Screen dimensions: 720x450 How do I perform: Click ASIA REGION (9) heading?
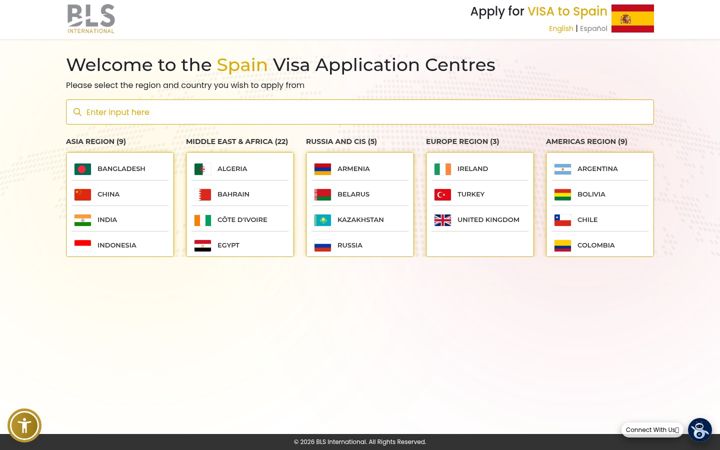(96, 142)
